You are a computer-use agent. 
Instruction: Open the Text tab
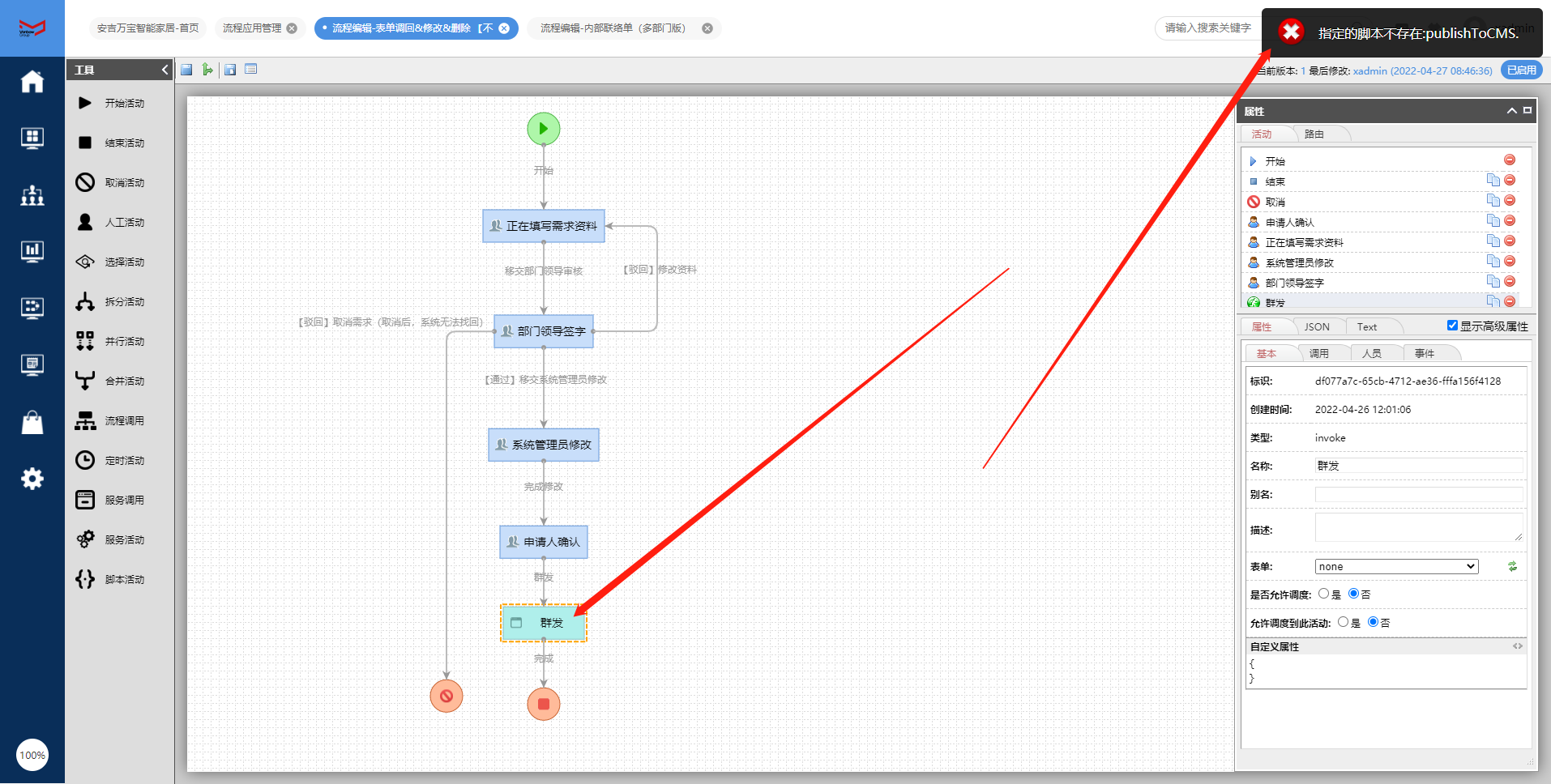click(1367, 327)
